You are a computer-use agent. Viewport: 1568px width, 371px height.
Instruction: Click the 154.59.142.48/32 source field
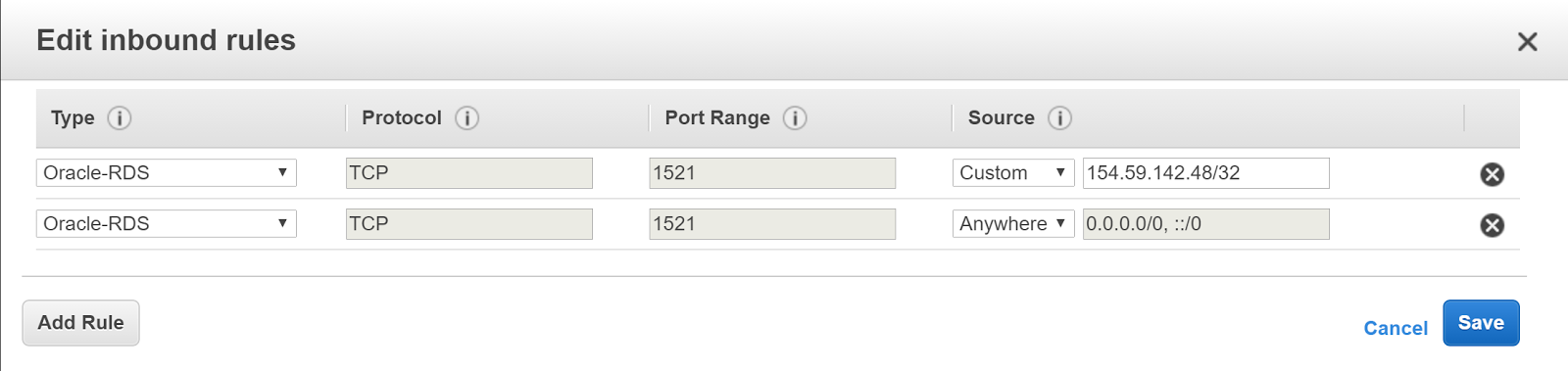(1206, 172)
